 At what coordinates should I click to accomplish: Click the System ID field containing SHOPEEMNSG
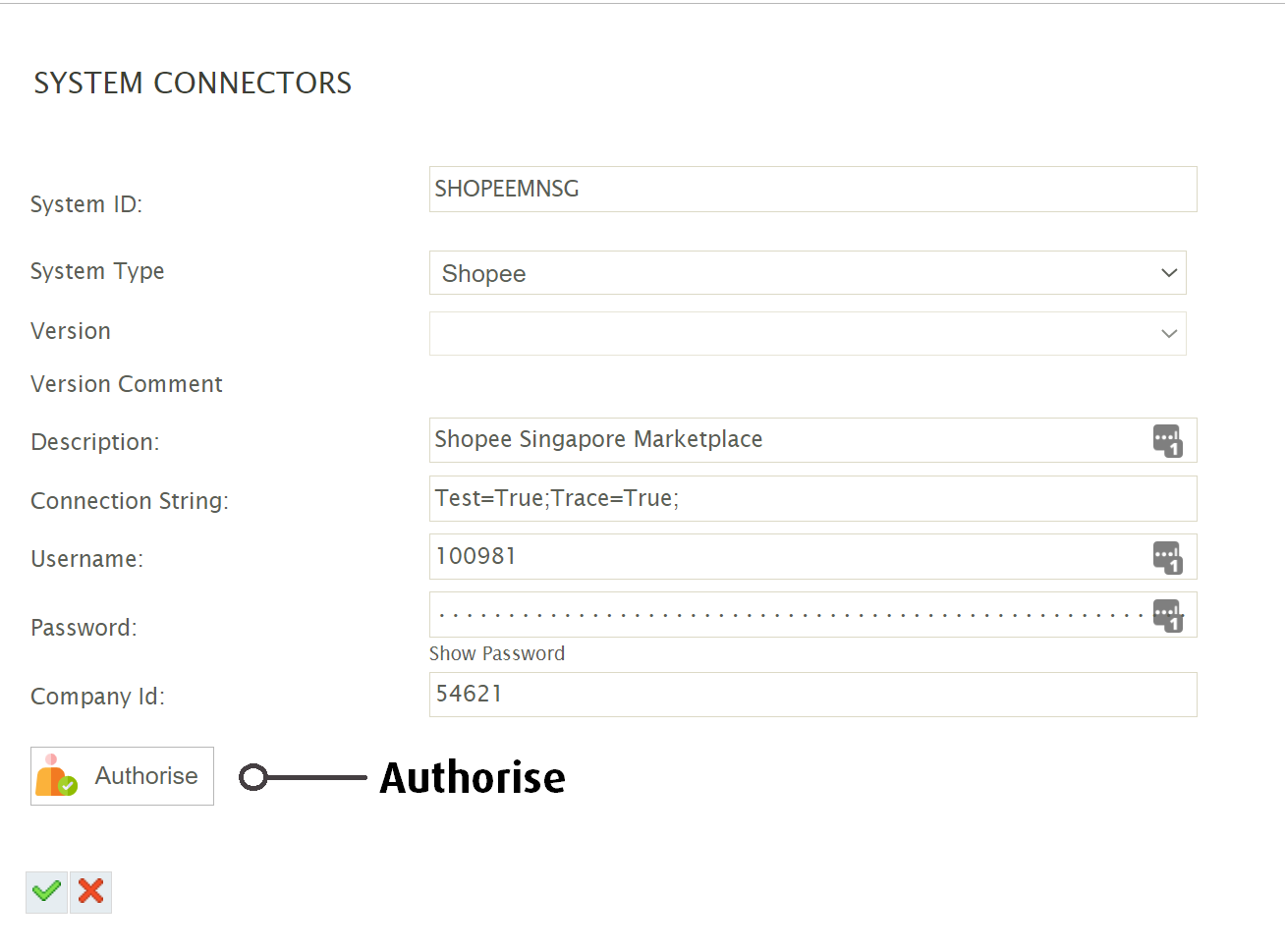pyautogui.click(x=812, y=190)
